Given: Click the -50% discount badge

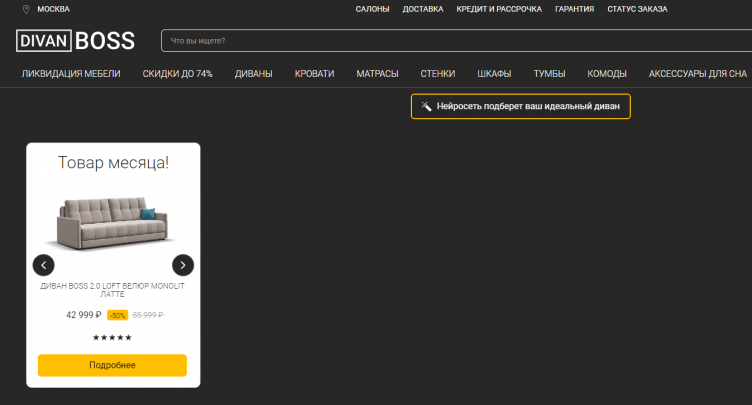Looking at the screenshot, I should tap(117, 315).
